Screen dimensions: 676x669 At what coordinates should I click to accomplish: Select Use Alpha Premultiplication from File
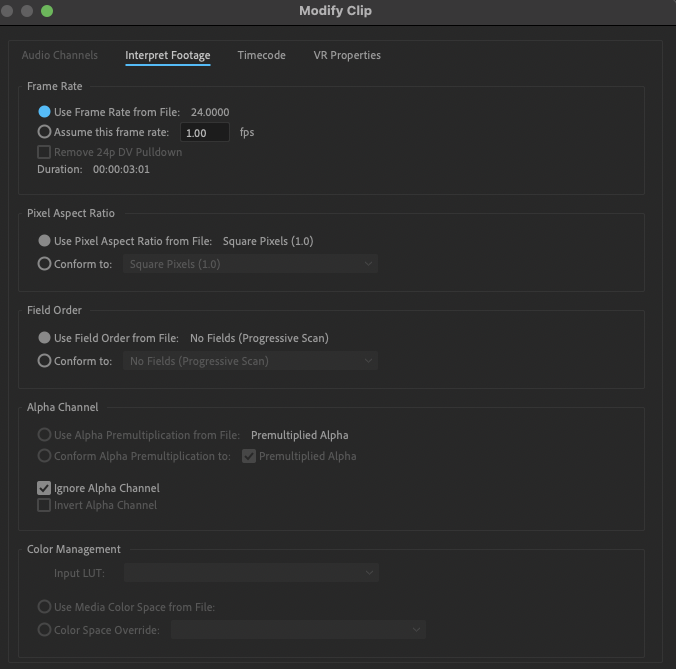[44, 435]
